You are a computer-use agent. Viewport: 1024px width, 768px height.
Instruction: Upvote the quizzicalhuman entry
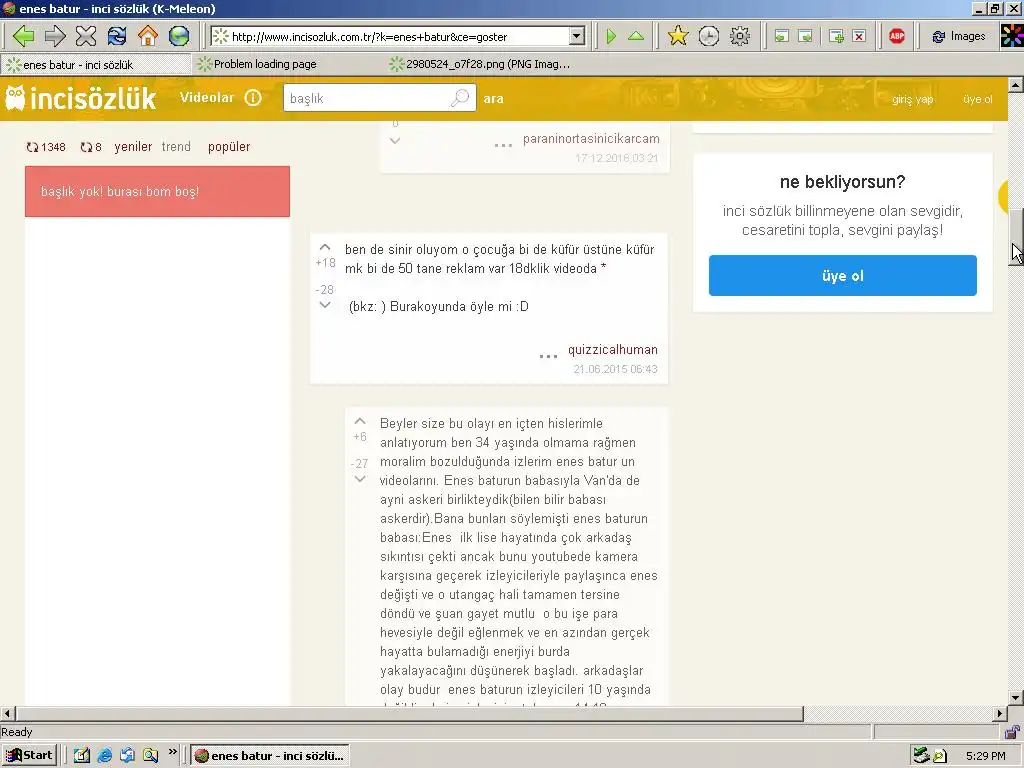pyautogui.click(x=325, y=248)
